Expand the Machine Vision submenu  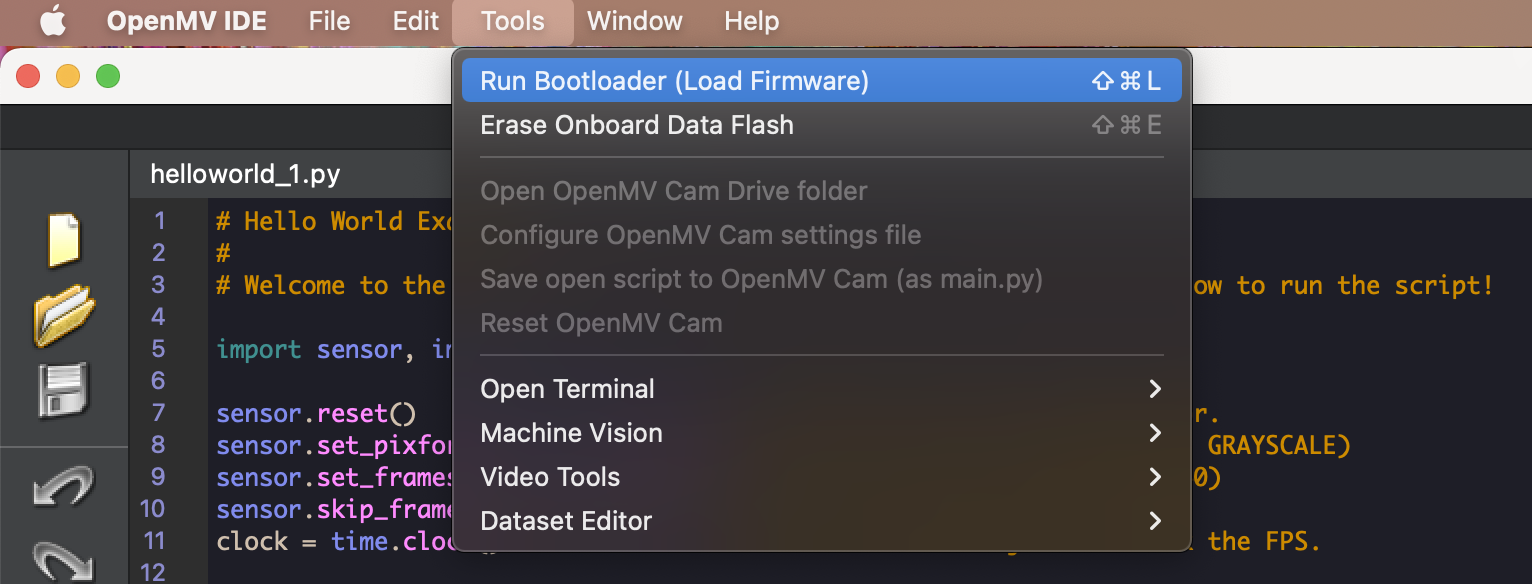pyautogui.click(x=821, y=433)
